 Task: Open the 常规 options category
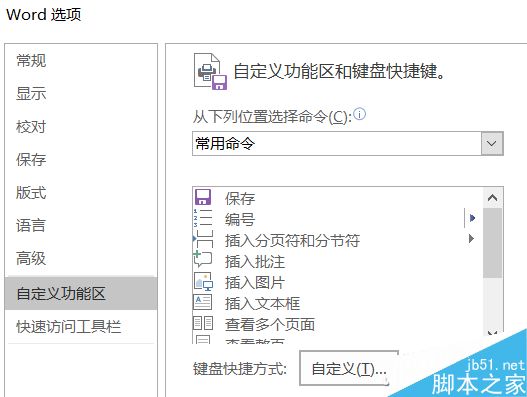click(x=31, y=61)
